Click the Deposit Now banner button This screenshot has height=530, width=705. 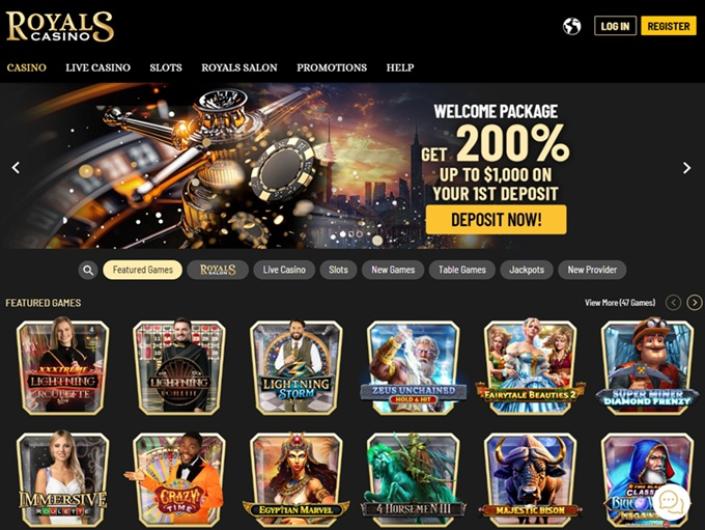coord(496,219)
